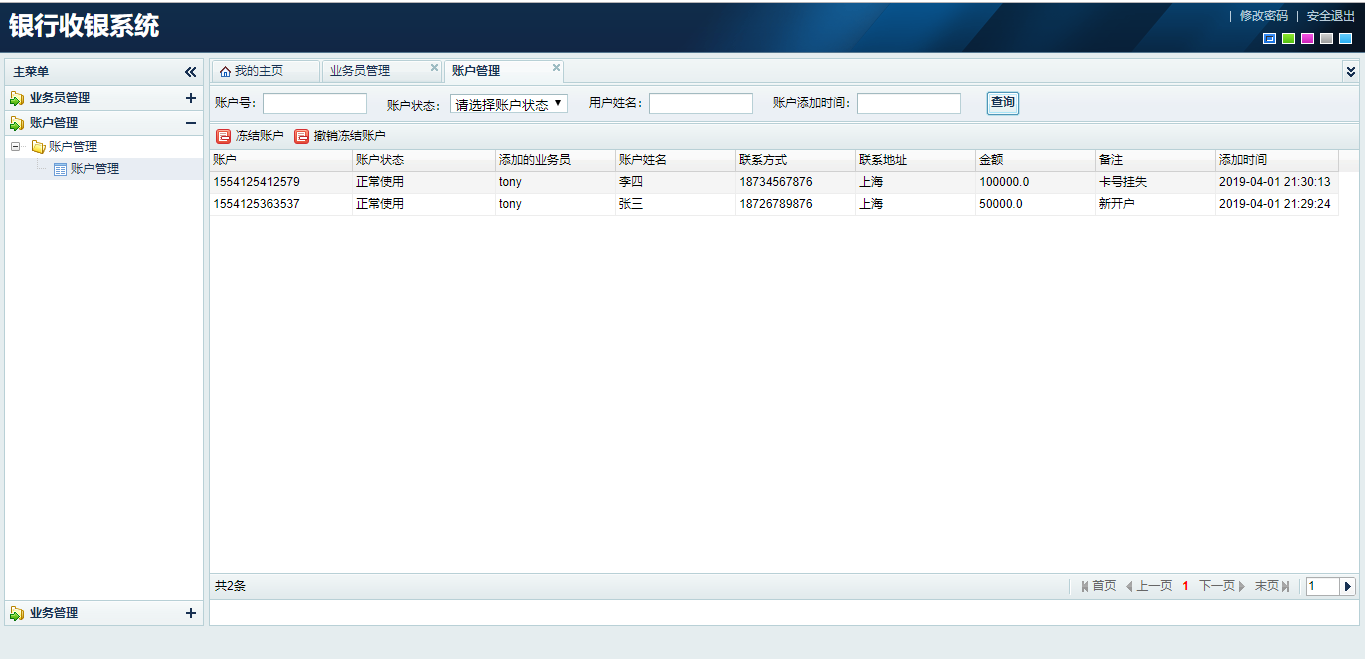Image resolution: width=1365 pixels, height=659 pixels.
Task: Click the 添加时间 column header
Action: (x=1277, y=160)
